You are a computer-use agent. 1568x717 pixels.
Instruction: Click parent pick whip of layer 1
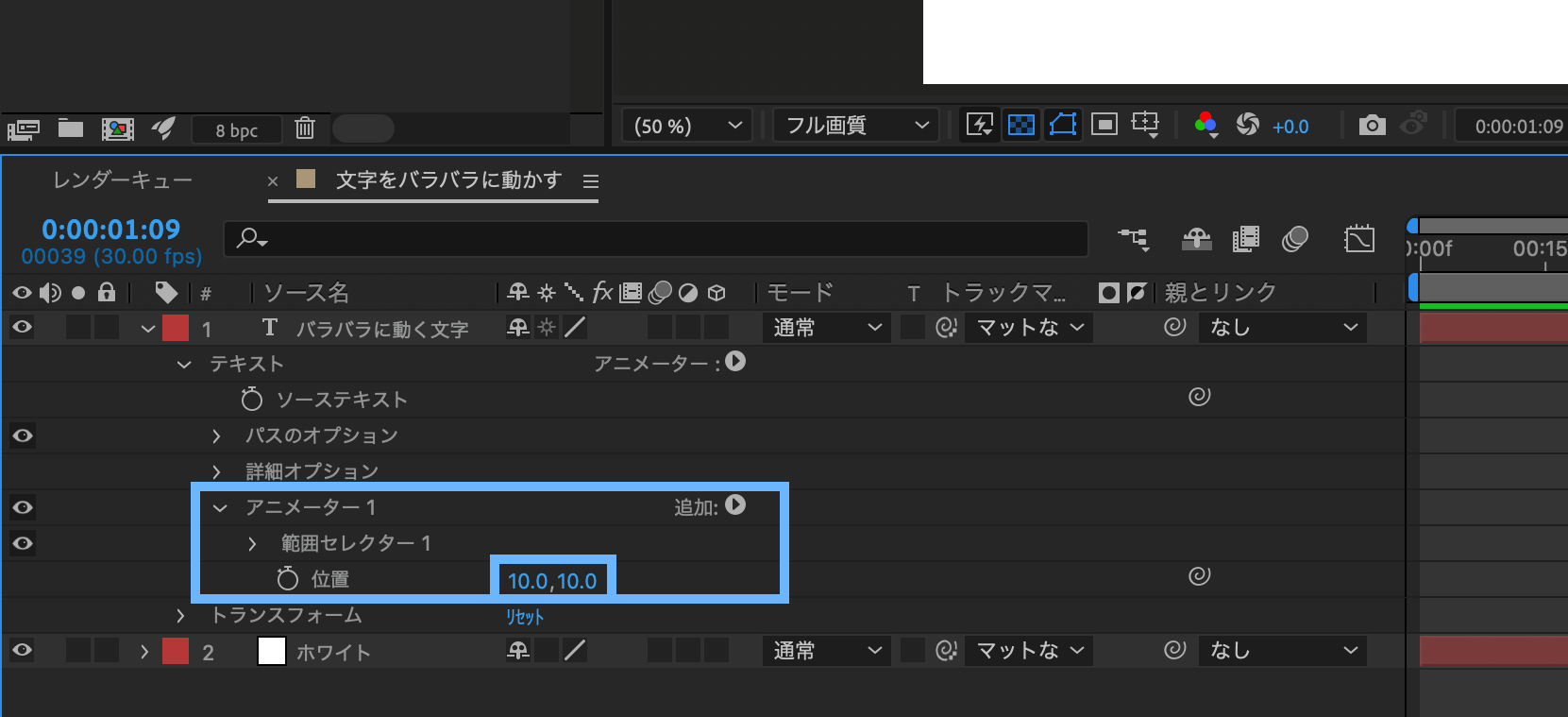(x=1174, y=327)
